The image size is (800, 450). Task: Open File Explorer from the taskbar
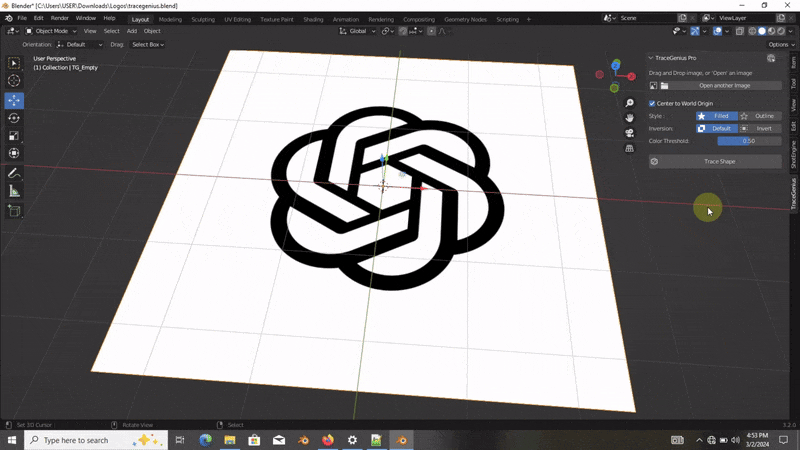point(230,440)
